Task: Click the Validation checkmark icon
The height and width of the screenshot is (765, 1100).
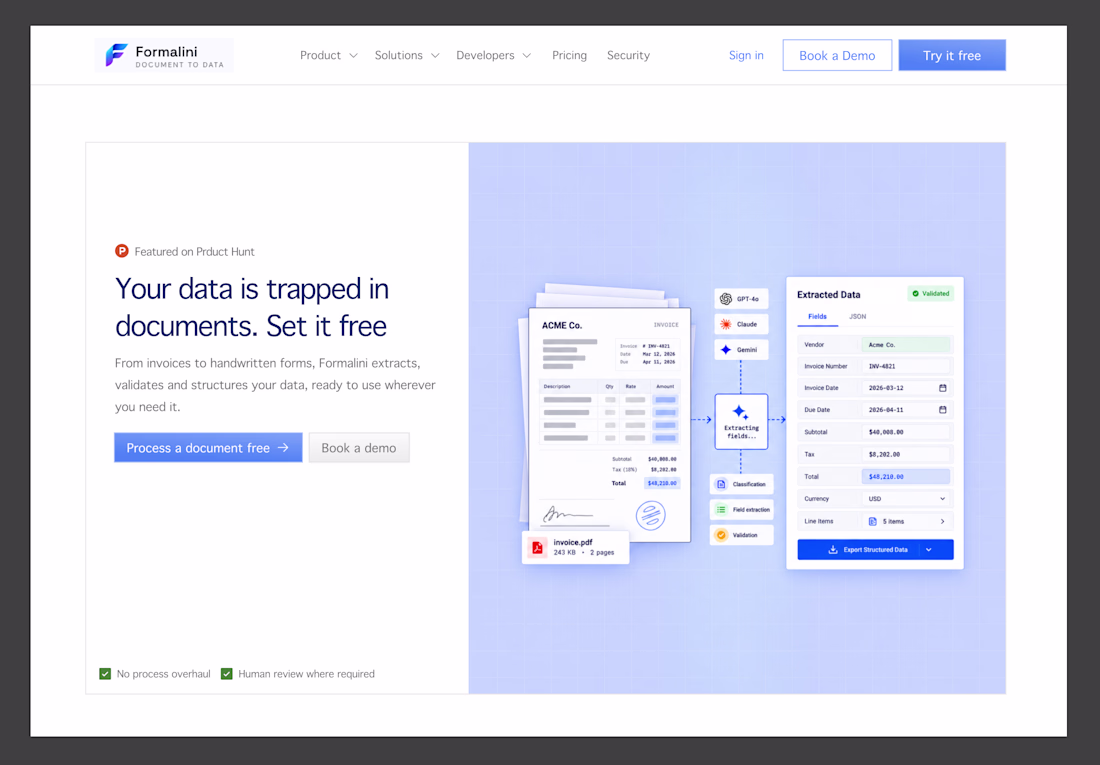Action: point(721,535)
